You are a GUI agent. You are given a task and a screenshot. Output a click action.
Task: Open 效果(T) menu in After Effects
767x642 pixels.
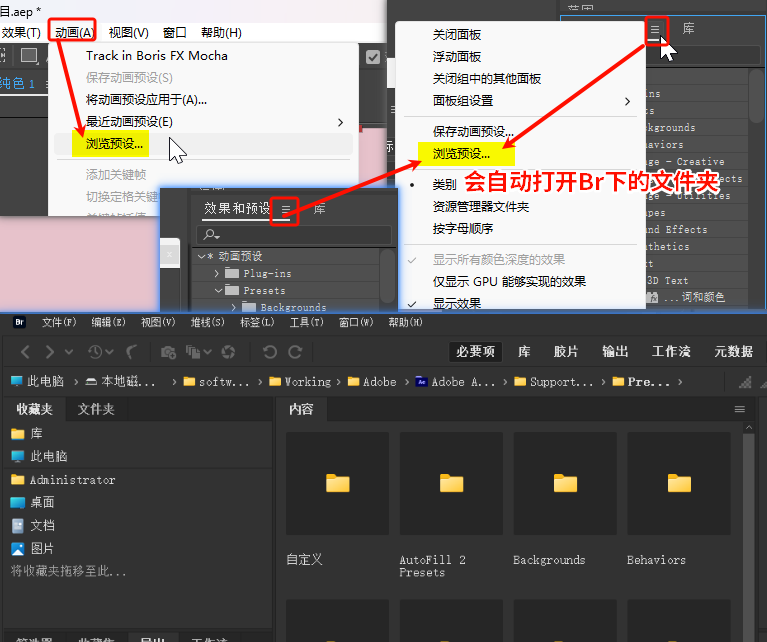point(21,33)
